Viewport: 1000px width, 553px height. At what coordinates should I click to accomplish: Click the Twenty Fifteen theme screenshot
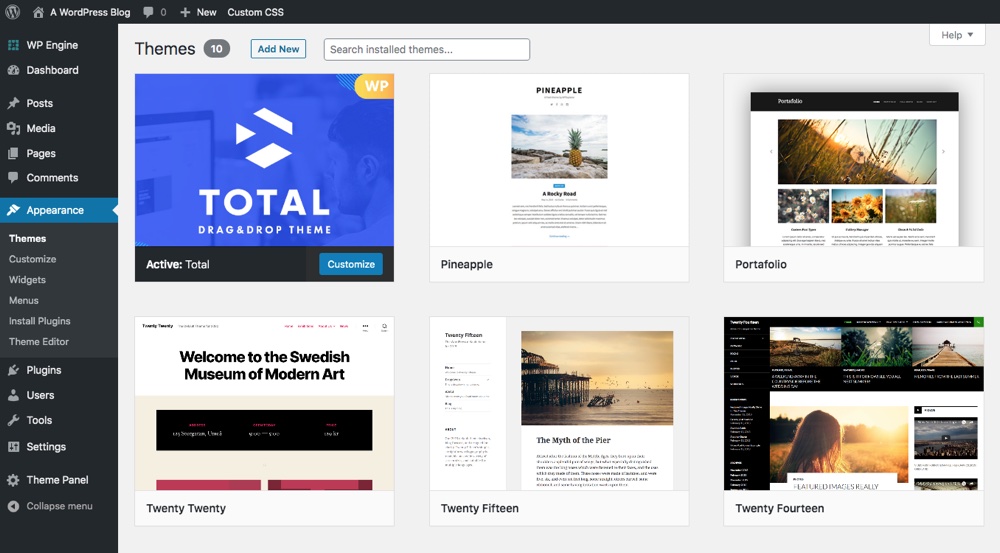pyautogui.click(x=559, y=404)
